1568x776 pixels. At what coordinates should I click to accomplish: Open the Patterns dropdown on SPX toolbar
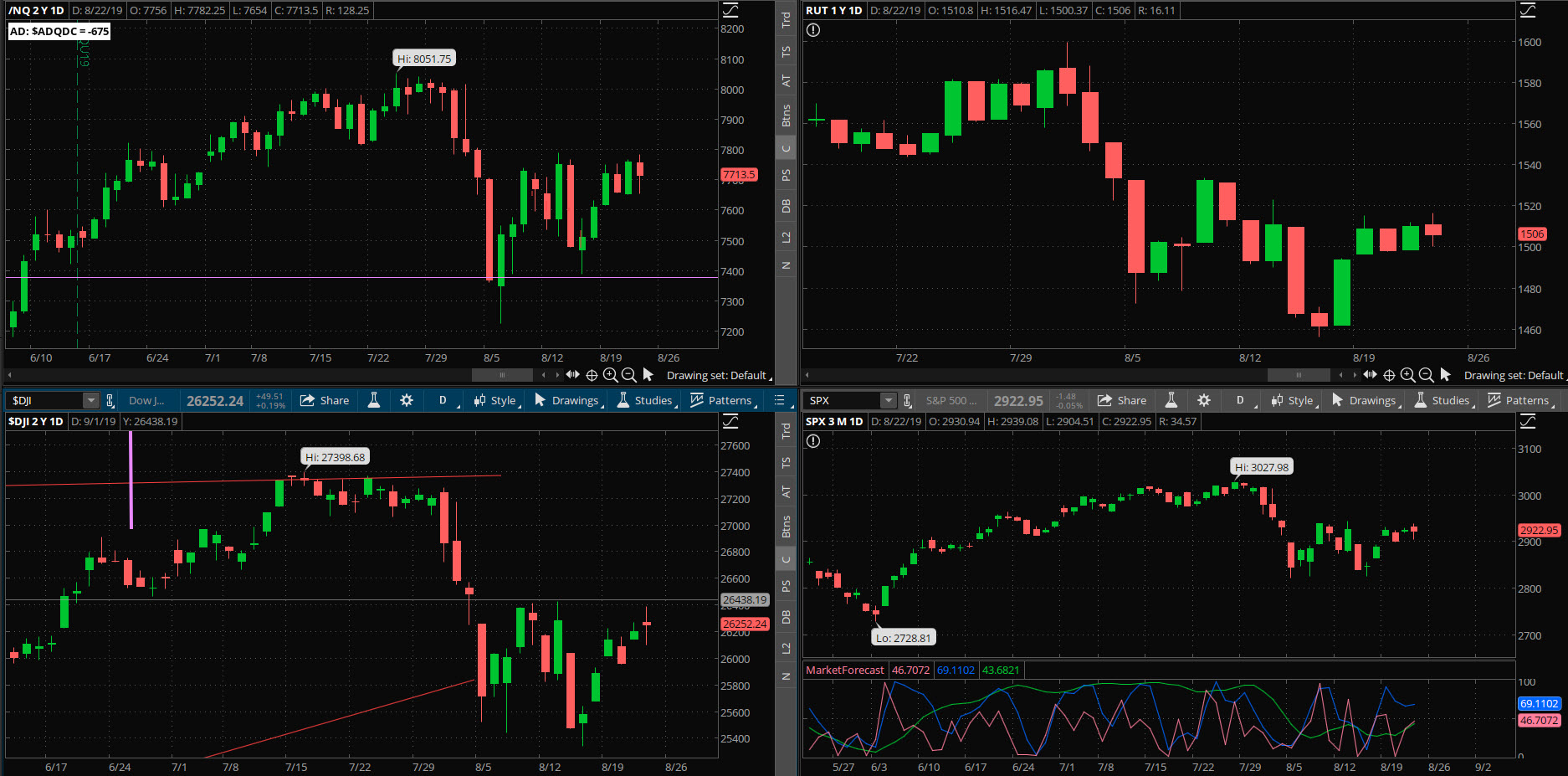pyautogui.click(x=1520, y=400)
